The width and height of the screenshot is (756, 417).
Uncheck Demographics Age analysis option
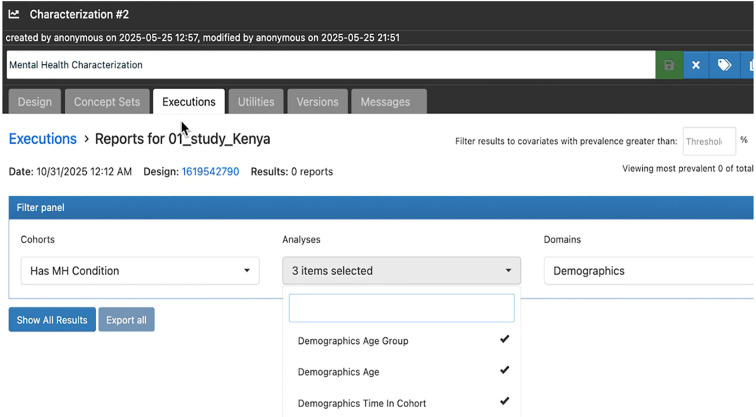coord(401,372)
